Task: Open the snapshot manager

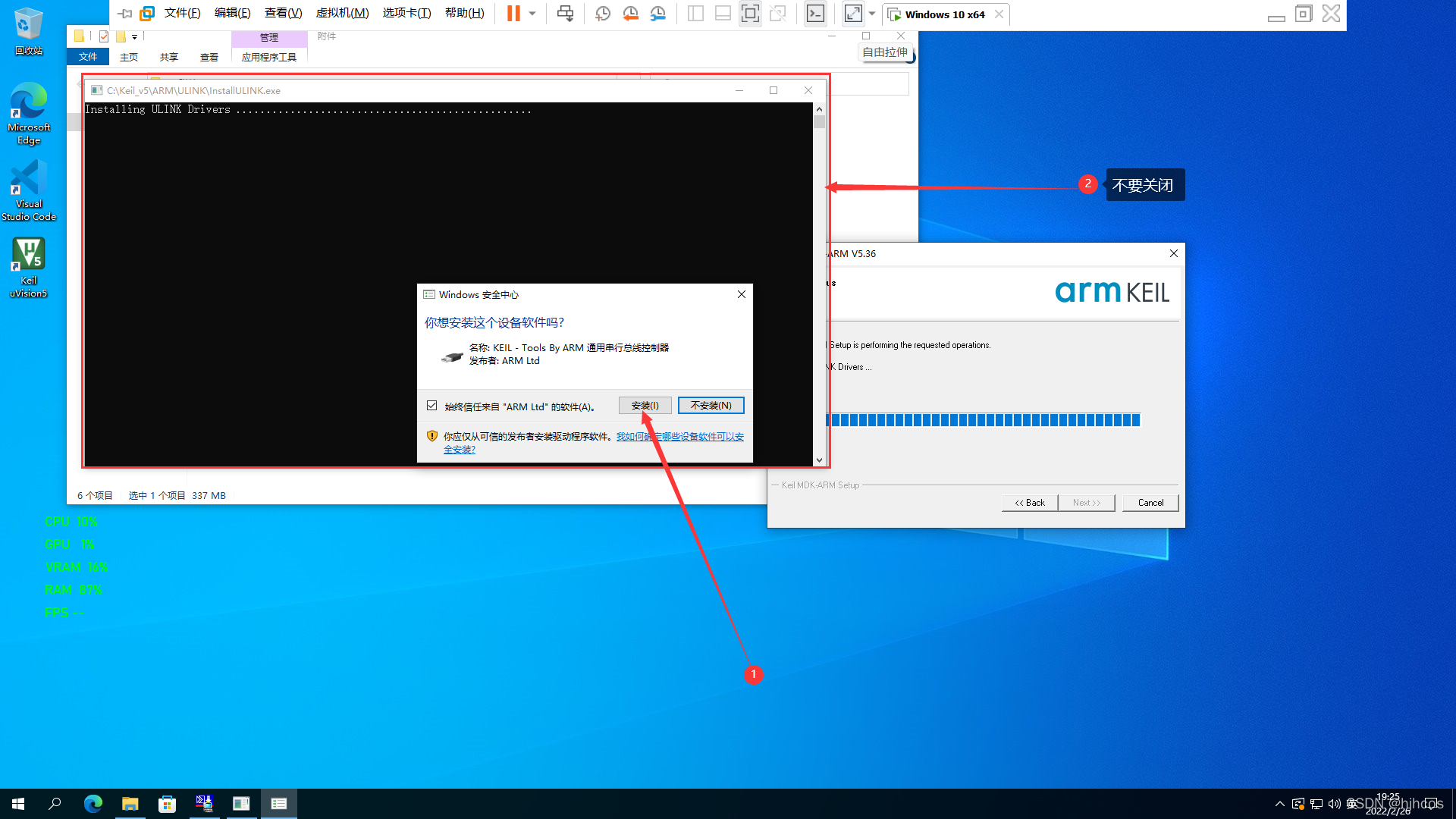Action: point(658,14)
